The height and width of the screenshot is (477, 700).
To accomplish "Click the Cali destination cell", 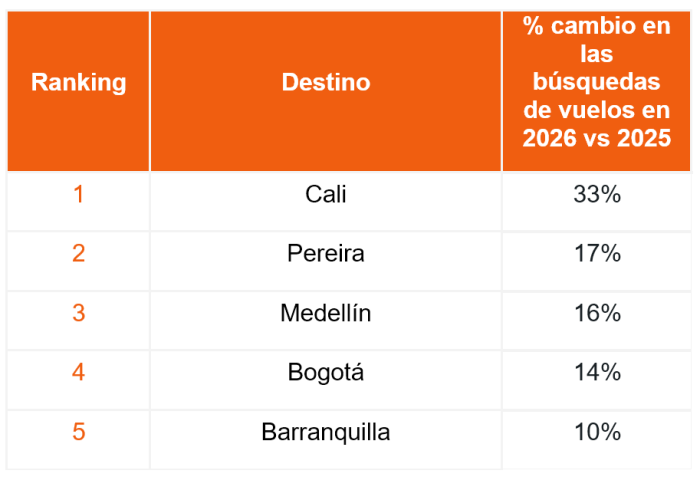I will (x=325, y=194).
